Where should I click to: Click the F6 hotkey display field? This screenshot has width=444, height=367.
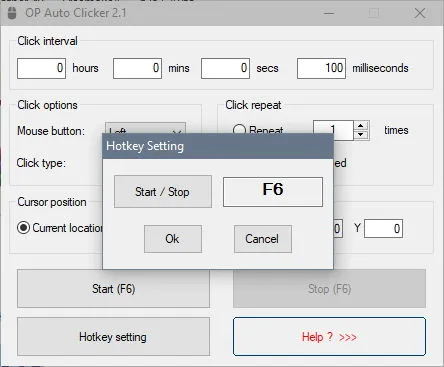[273, 192]
